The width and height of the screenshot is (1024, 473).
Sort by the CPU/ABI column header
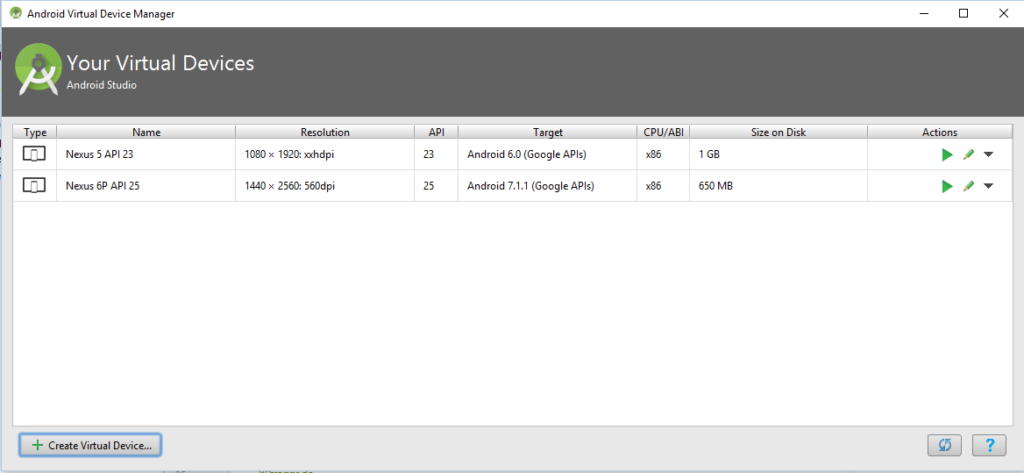tap(664, 132)
